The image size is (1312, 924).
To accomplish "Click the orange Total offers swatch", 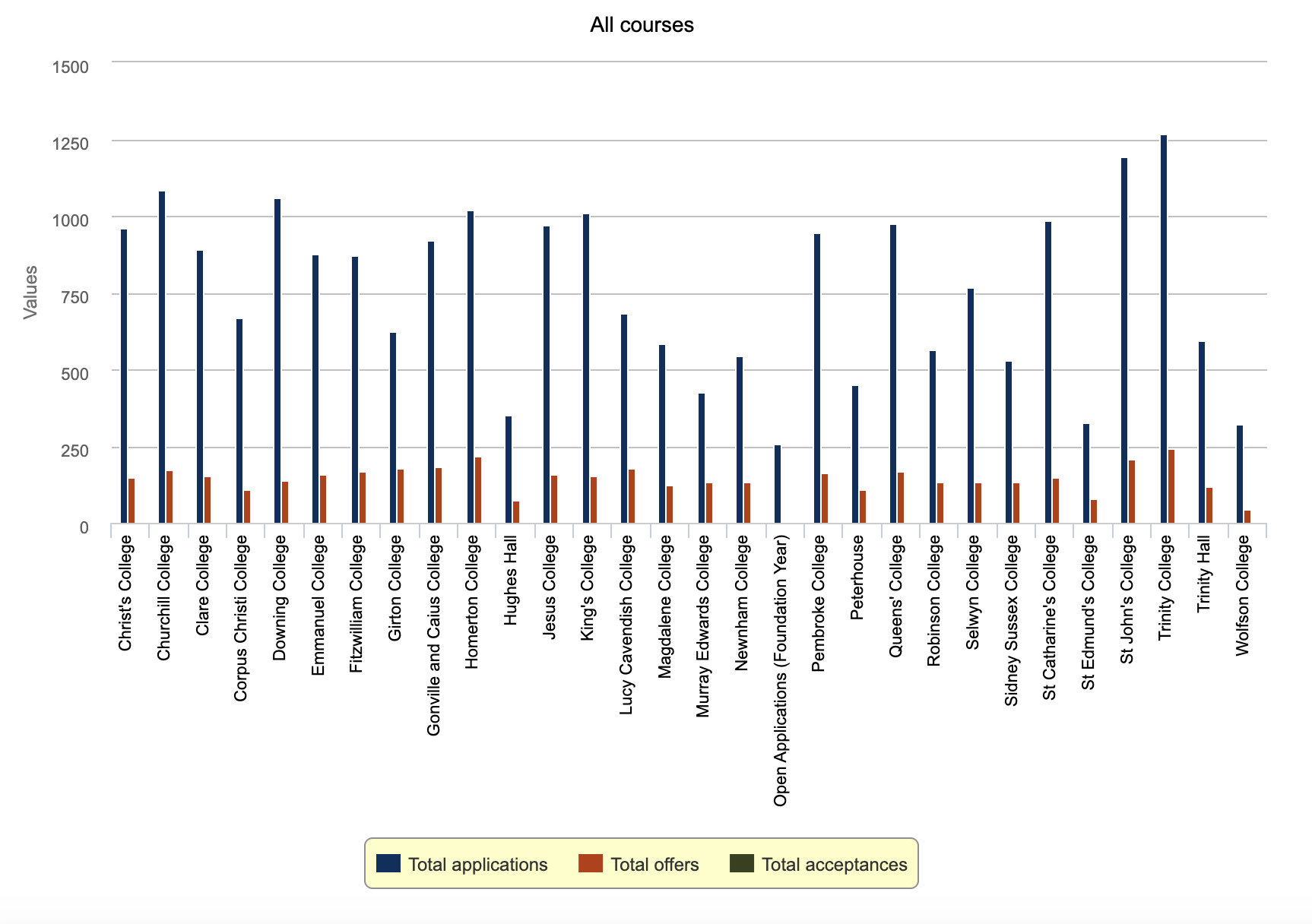I will click(591, 864).
